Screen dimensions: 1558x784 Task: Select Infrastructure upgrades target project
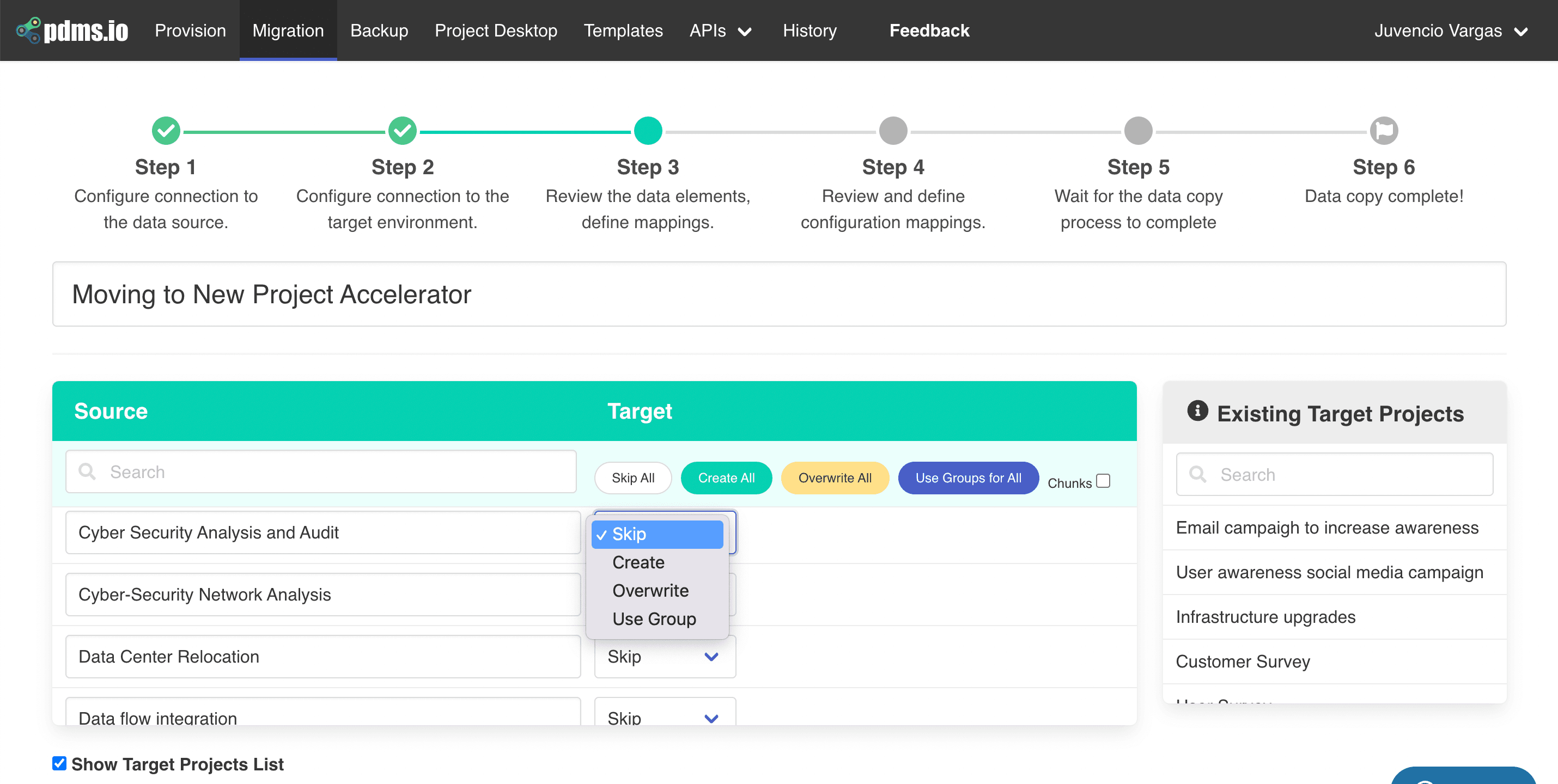(x=1334, y=617)
